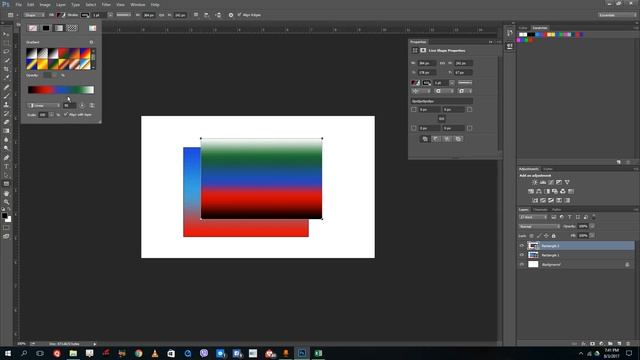This screenshot has height=360, width=640.
Task: Create a new layer from Layers panel footer
Action: pos(619,344)
